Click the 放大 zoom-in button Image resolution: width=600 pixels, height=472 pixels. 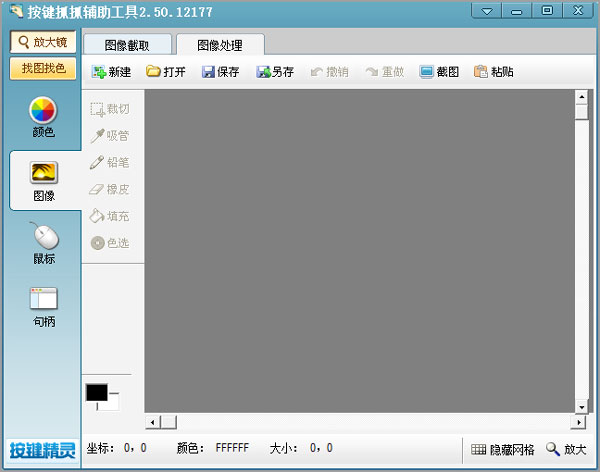pos(566,449)
